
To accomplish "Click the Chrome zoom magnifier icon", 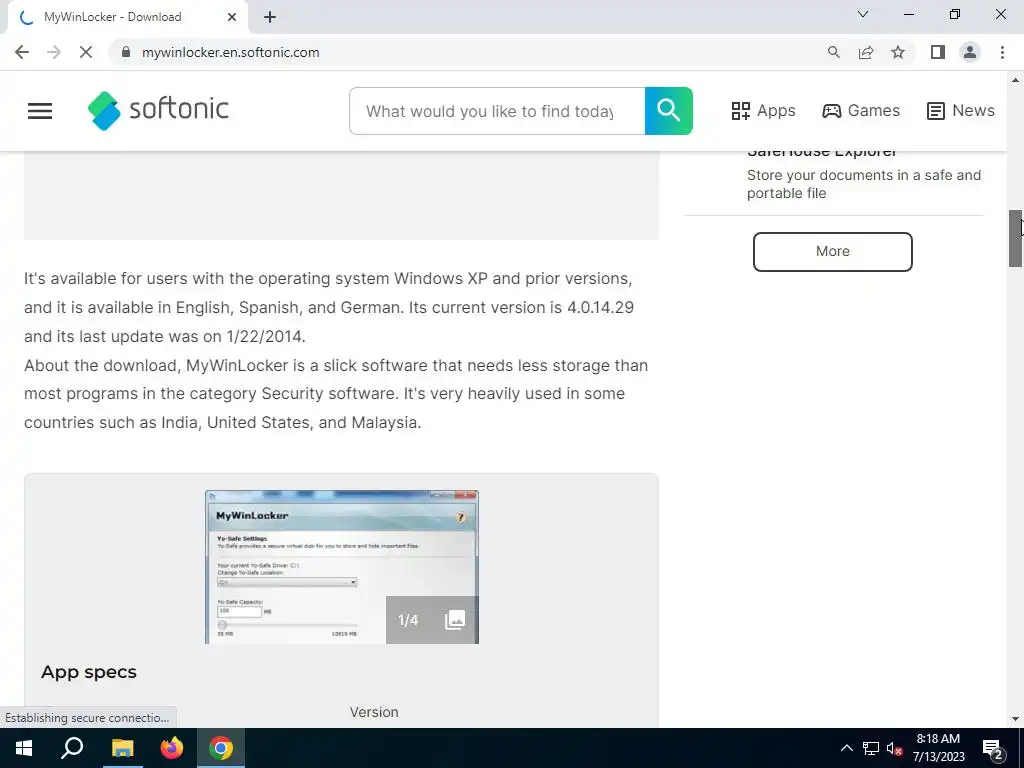I will pyautogui.click(x=833, y=52).
